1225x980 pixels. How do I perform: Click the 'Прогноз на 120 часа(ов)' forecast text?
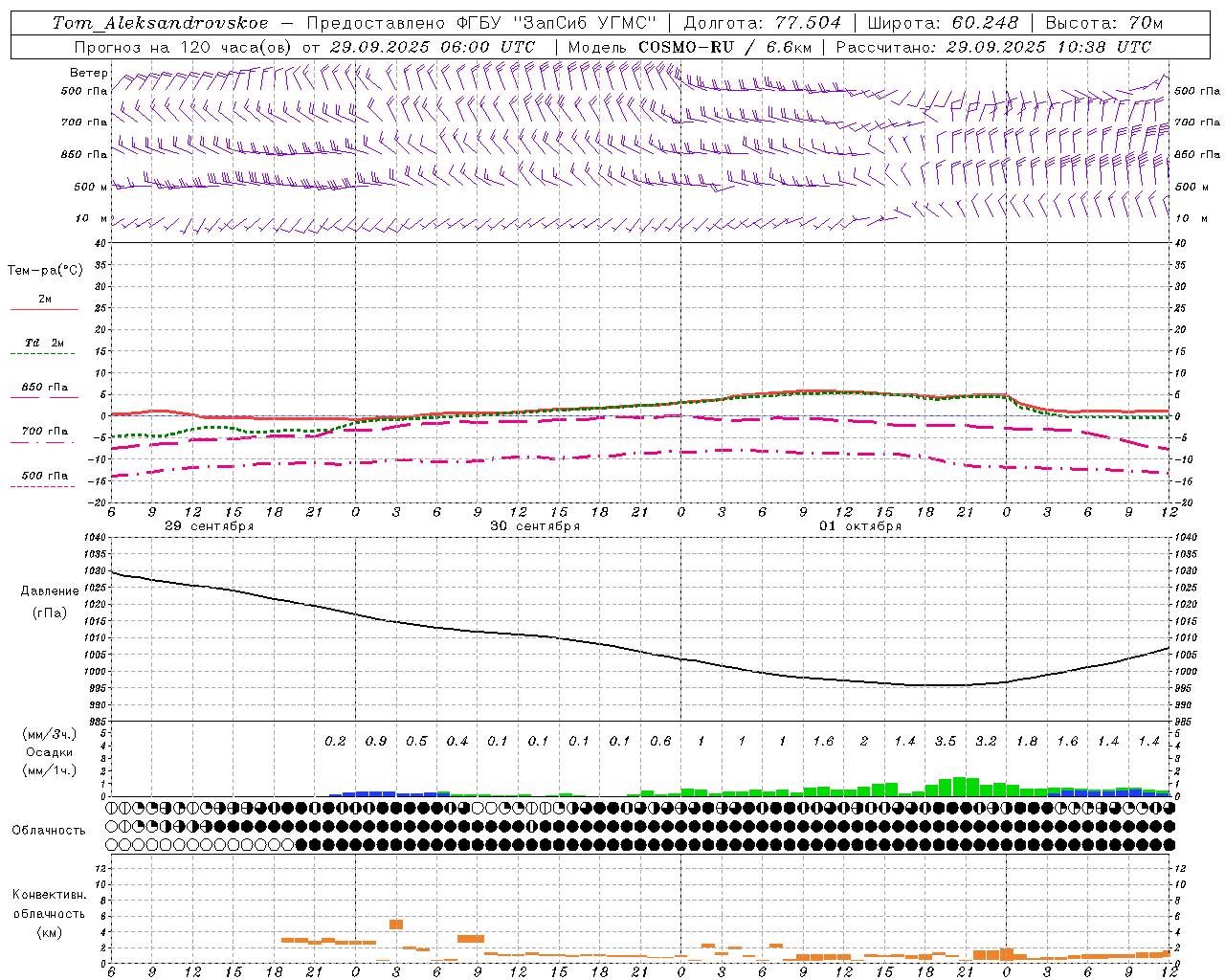(184, 47)
